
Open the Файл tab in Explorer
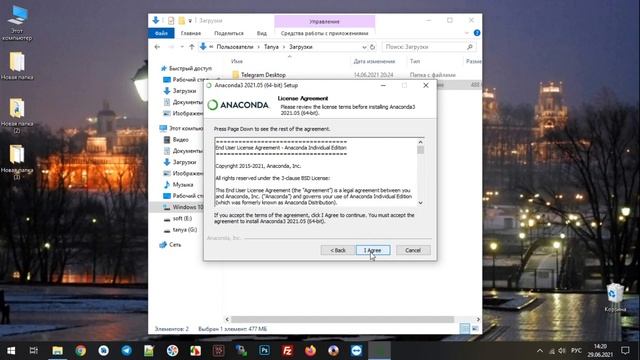(x=161, y=33)
